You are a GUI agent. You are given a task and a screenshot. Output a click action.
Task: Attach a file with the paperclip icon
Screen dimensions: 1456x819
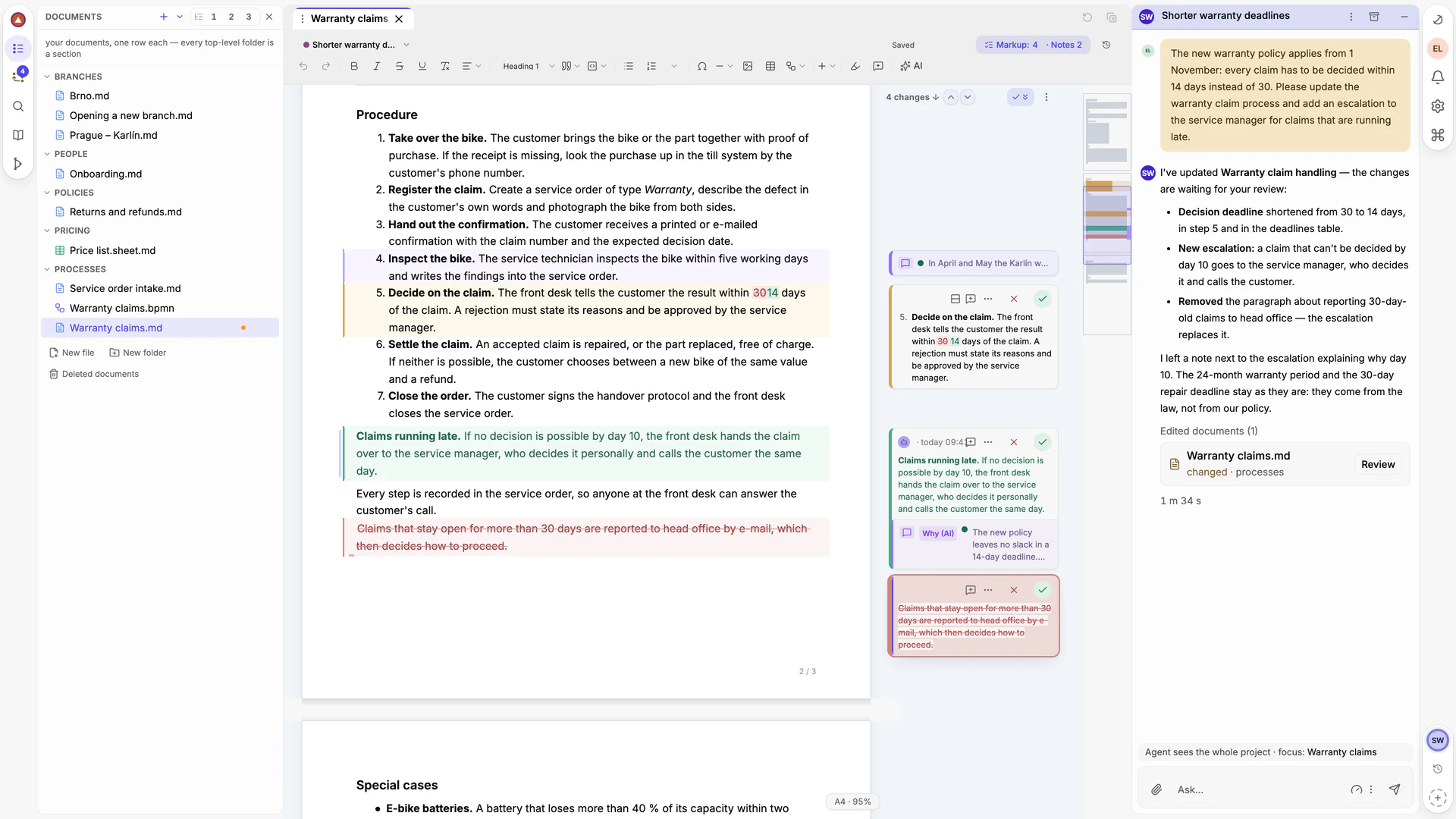[x=1156, y=789]
